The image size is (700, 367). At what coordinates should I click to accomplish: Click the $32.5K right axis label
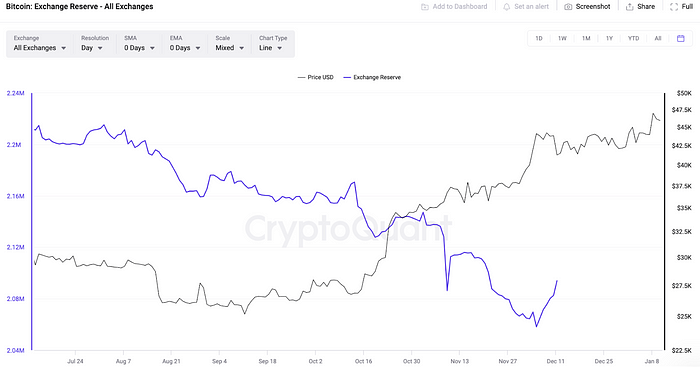682,232
